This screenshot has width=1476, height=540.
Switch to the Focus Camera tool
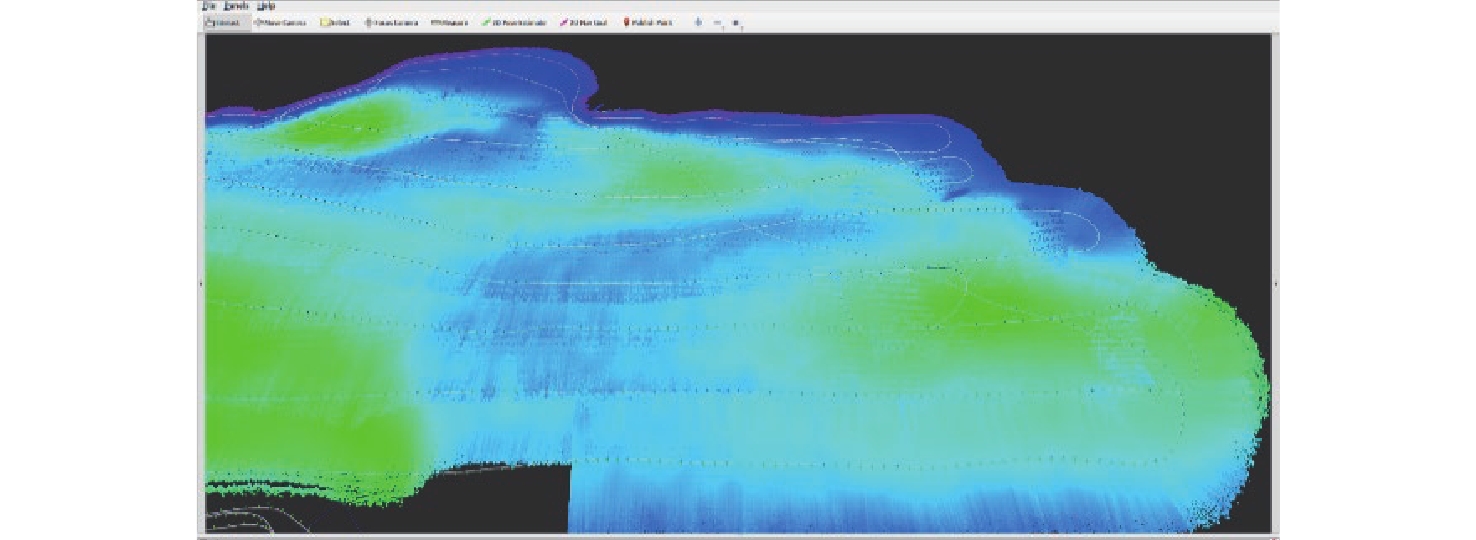pyautogui.click(x=391, y=22)
